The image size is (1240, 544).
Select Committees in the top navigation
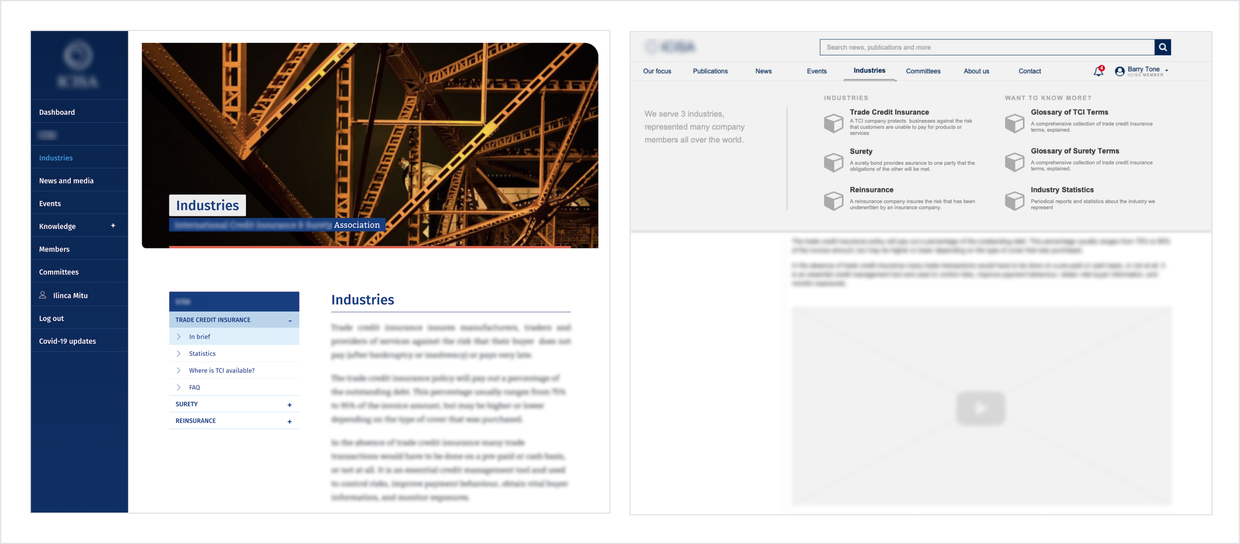923,71
